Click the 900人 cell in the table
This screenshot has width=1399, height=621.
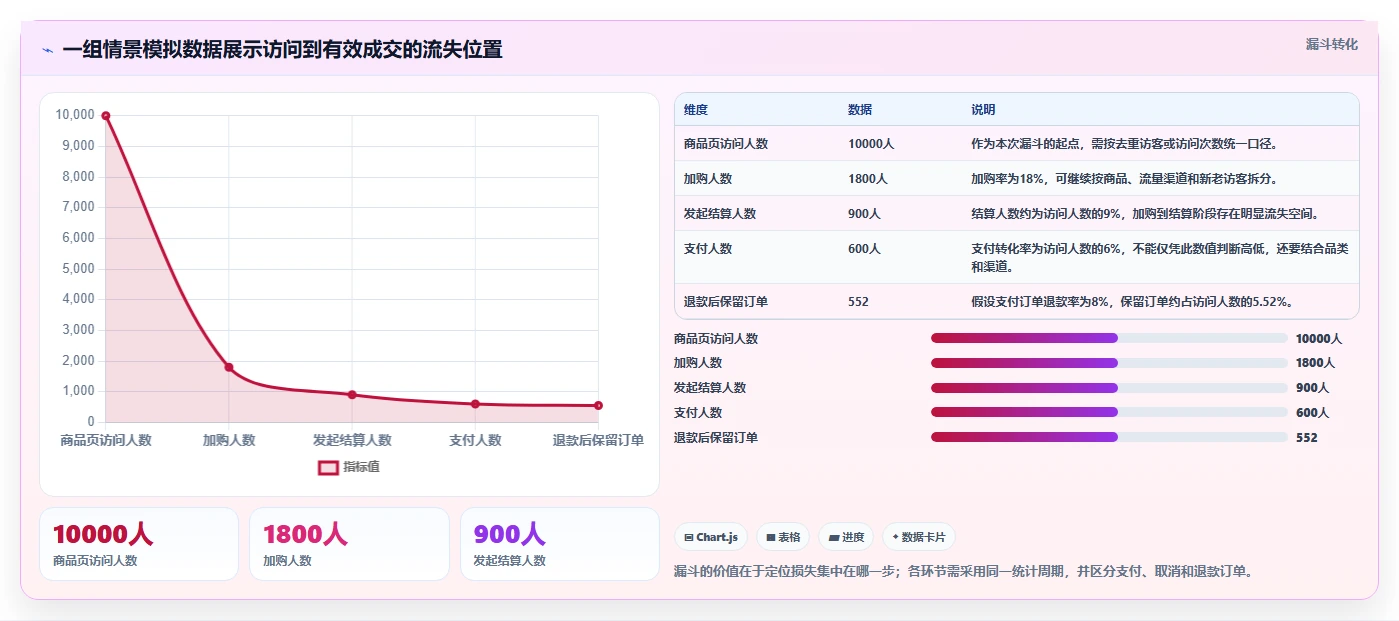tap(864, 214)
